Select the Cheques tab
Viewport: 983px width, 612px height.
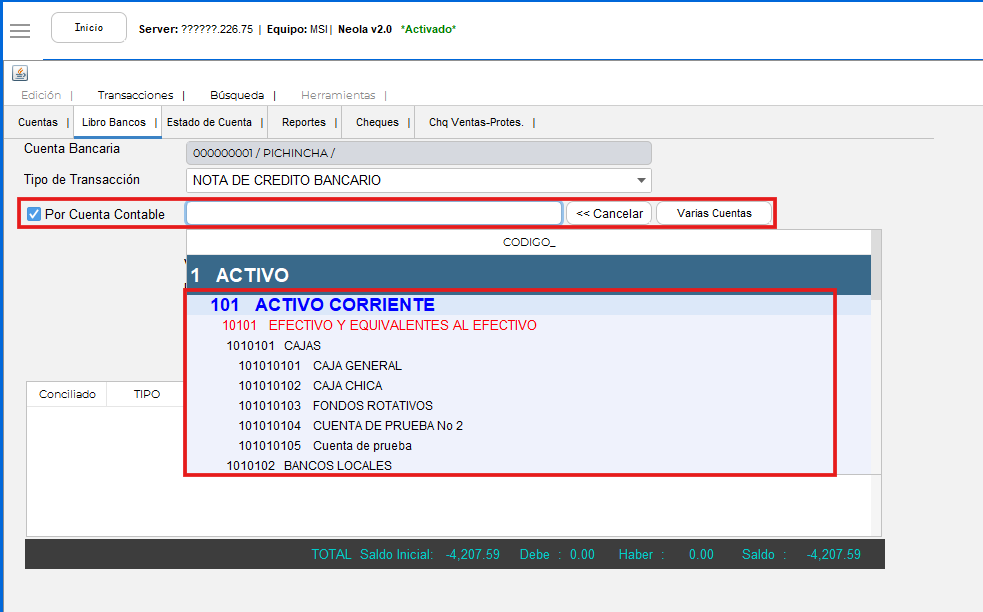click(377, 122)
